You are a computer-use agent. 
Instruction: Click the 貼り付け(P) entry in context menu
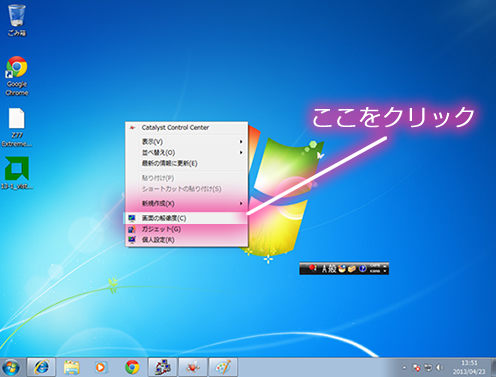coord(186,178)
